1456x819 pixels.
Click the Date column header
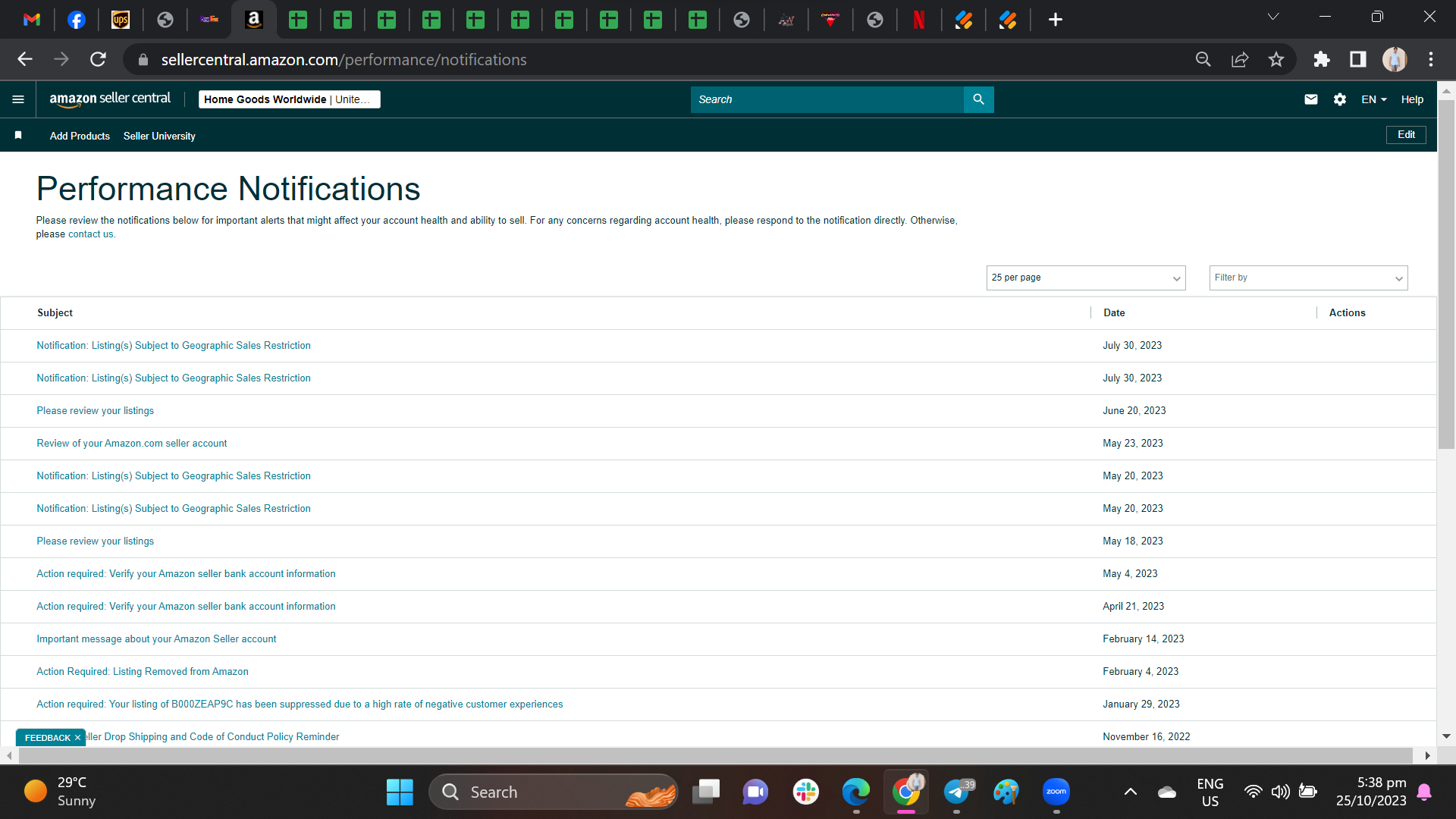1114,313
